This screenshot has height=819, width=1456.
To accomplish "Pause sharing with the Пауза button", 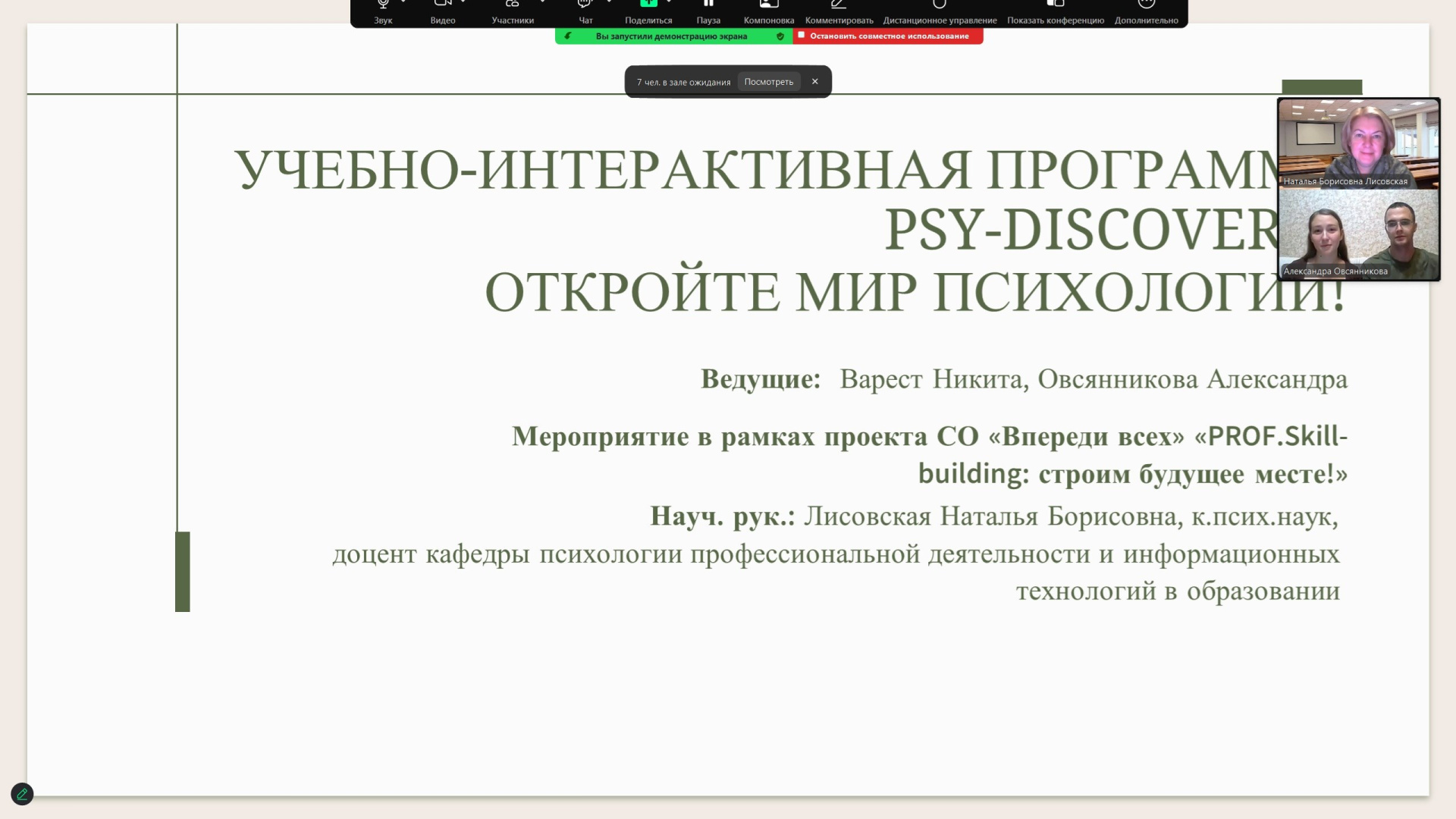I will 708,11.
